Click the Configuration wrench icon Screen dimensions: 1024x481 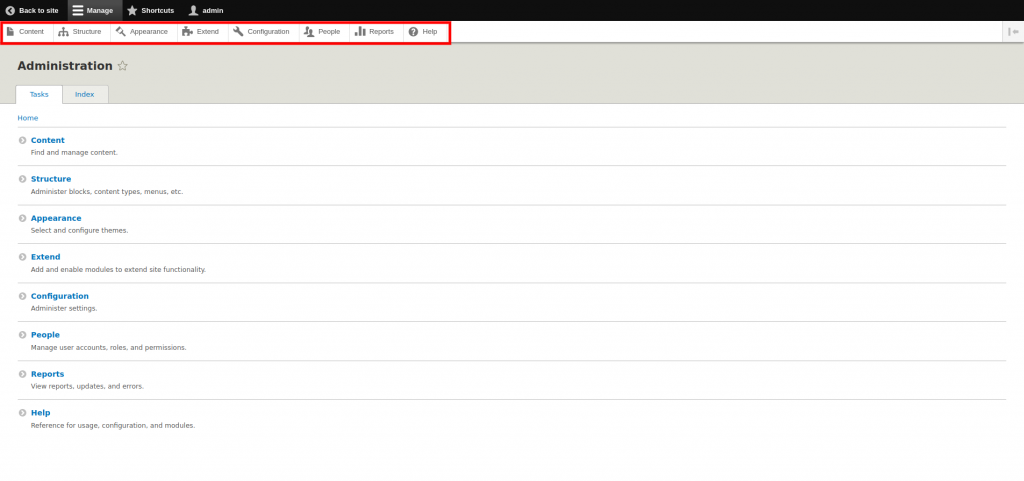(x=238, y=32)
